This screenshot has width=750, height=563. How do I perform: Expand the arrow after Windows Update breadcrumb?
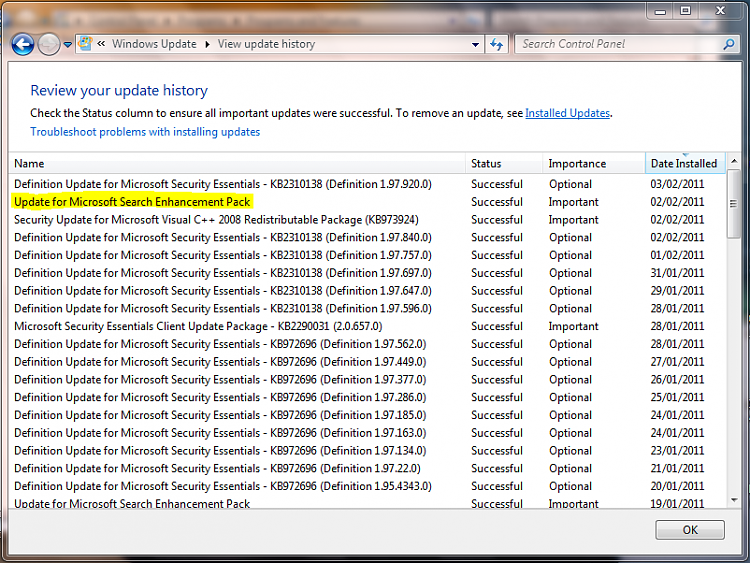207,44
